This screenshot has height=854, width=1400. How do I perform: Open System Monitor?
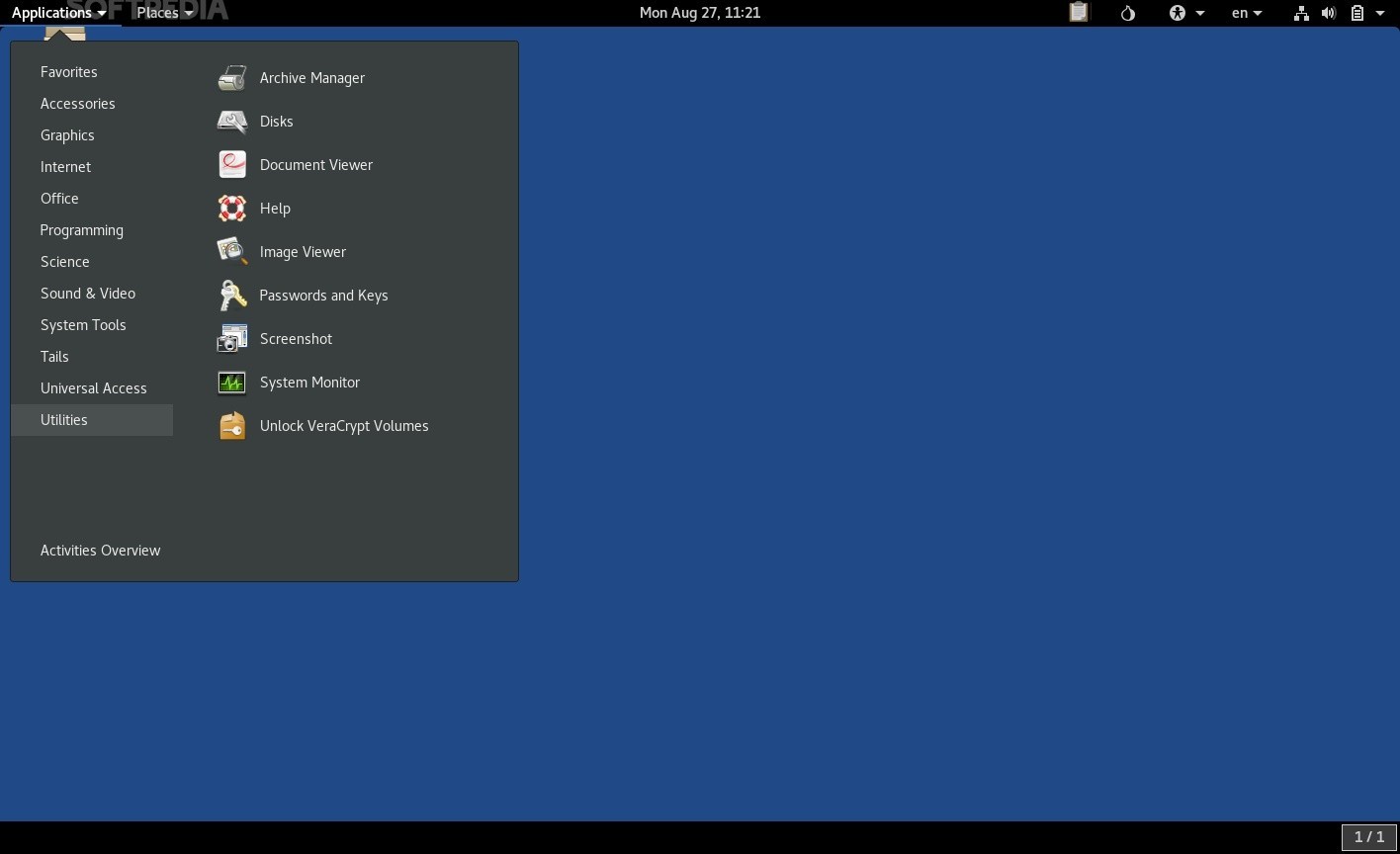click(x=309, y=383)
